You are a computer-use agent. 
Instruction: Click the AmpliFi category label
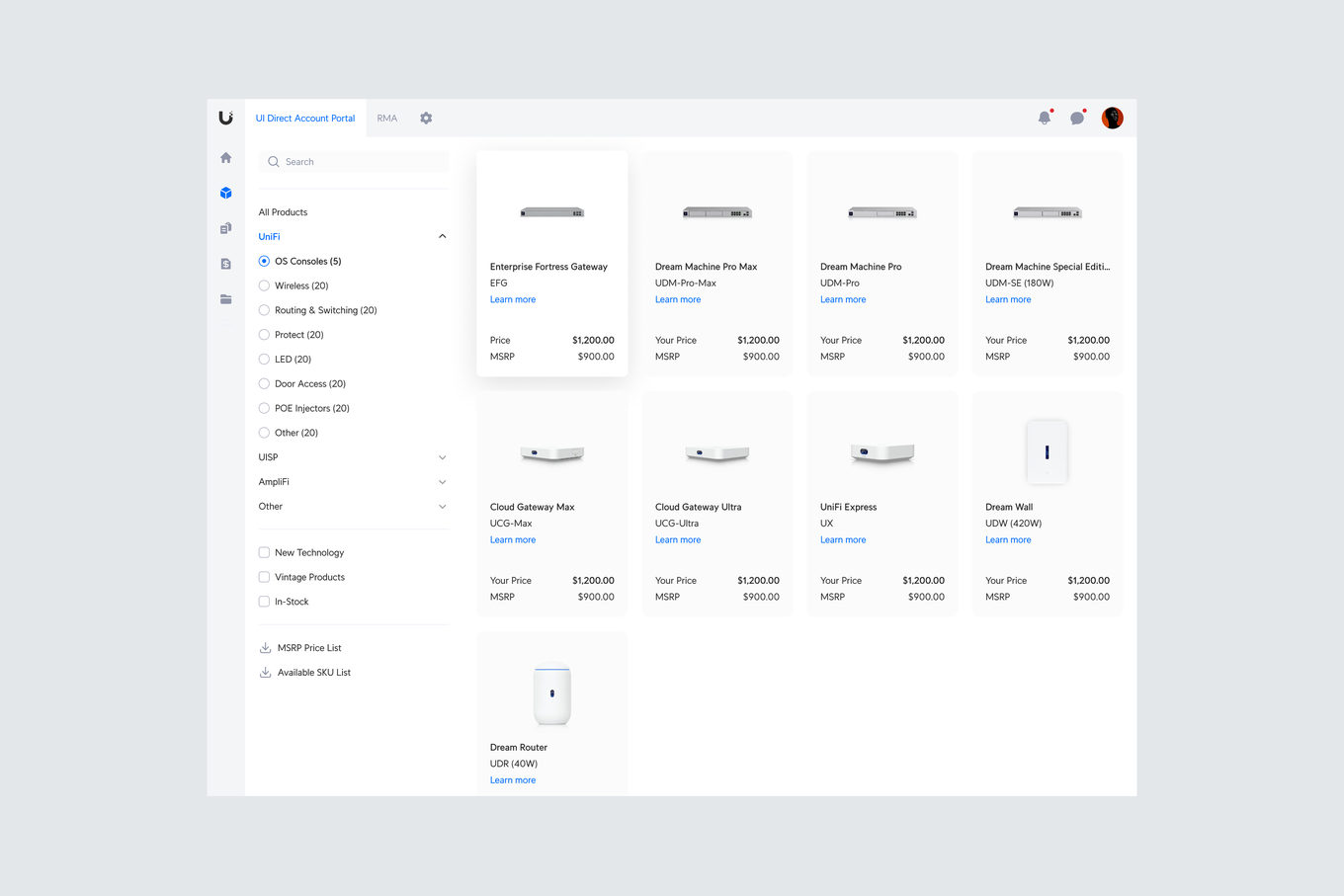(x=274, y=482)
